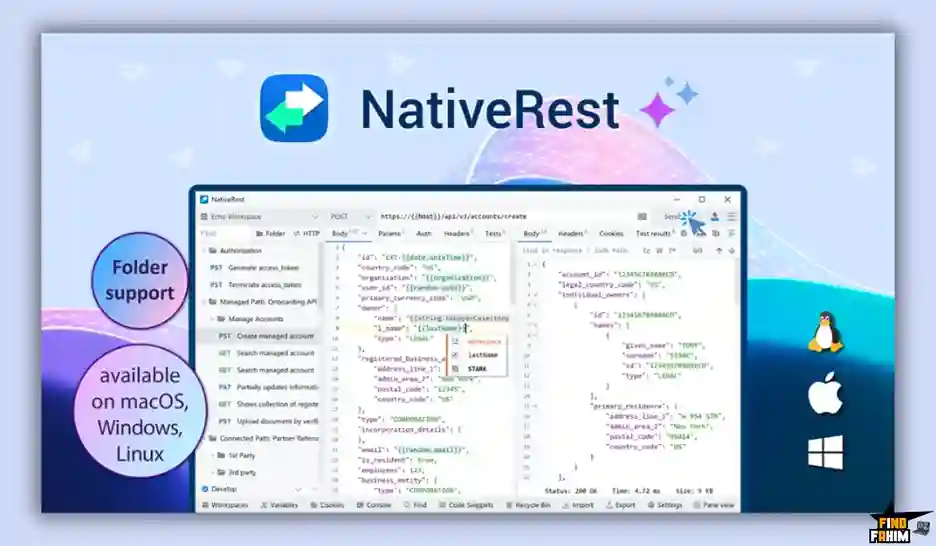936x546 pixels.
Task: Open the request Auth tab
Action: click(424, 234)
